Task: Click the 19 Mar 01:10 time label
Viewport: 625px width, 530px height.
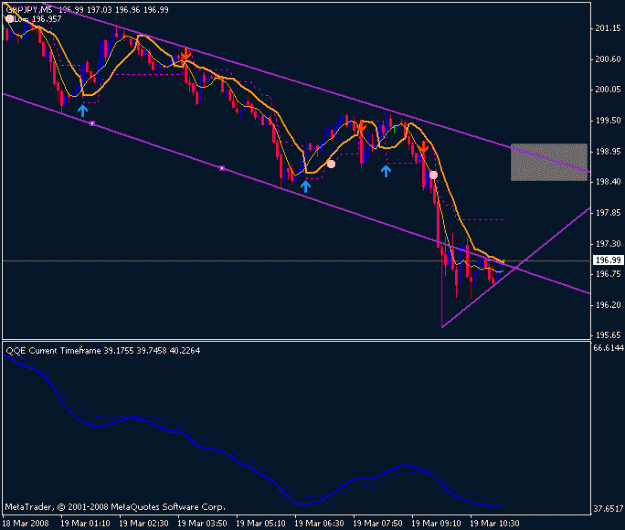Action: tap(85, 523)
